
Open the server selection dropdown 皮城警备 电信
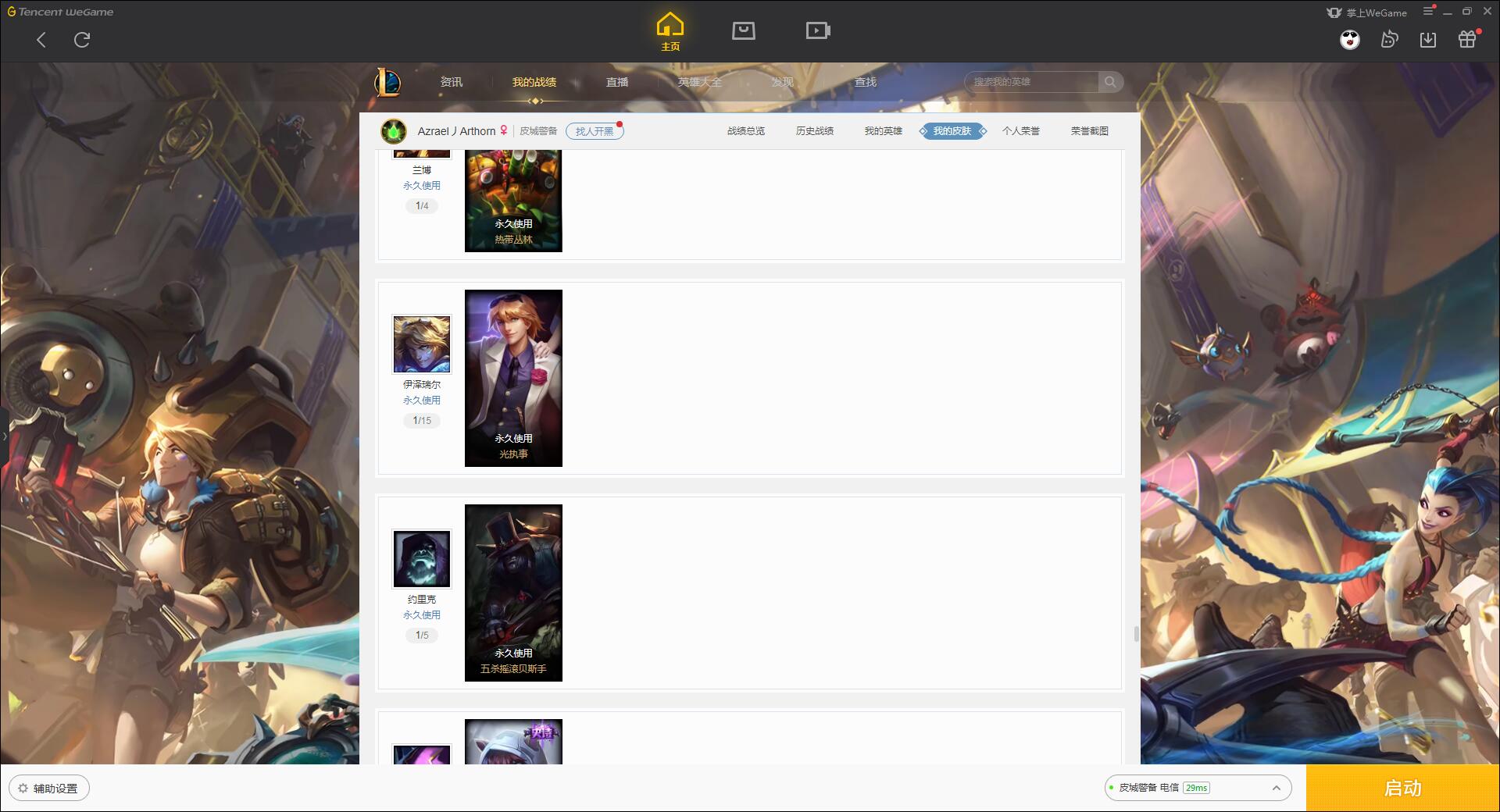click(1198, 788)
